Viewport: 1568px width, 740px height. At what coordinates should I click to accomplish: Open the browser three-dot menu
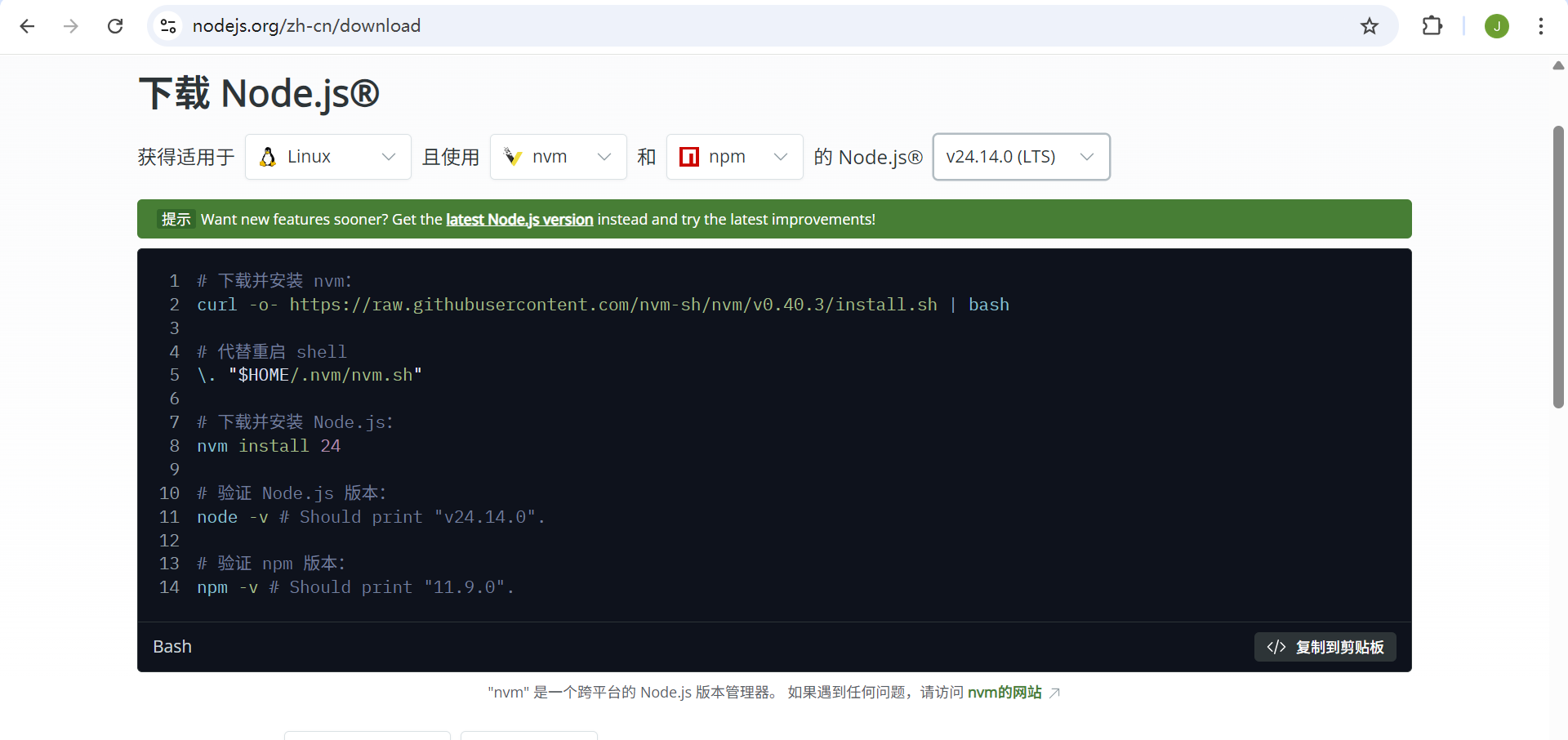[1541, 26]
